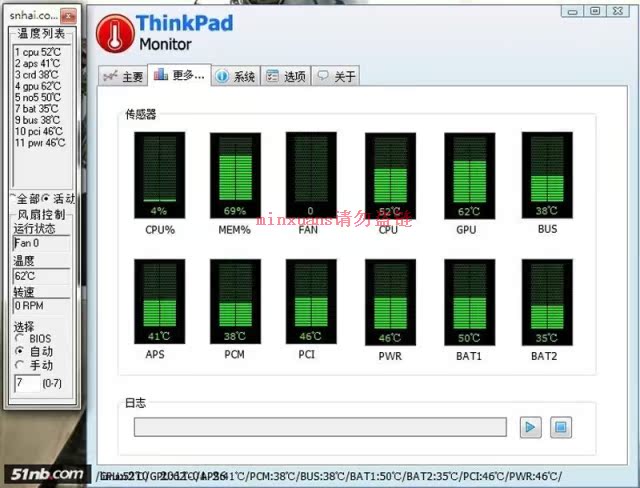Screen dimensions: 640x488
Task: Select '2 aps 41℃' in temperature list
Action: click(38, 64)
